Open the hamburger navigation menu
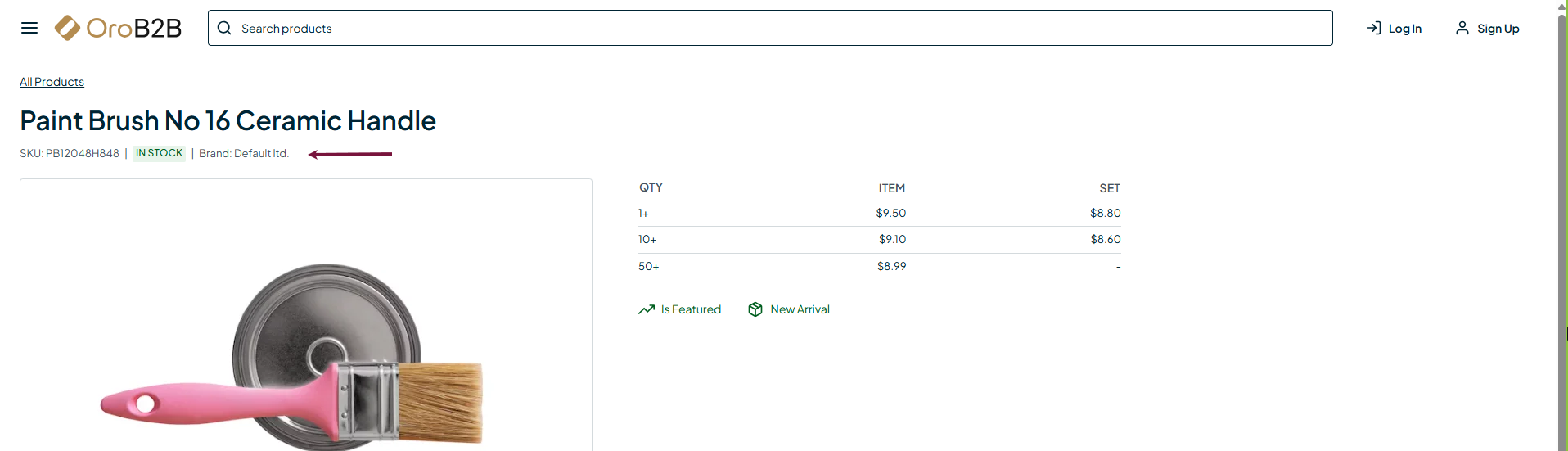Viewport: 1568px width, 451px height. (x=29, y=28)
